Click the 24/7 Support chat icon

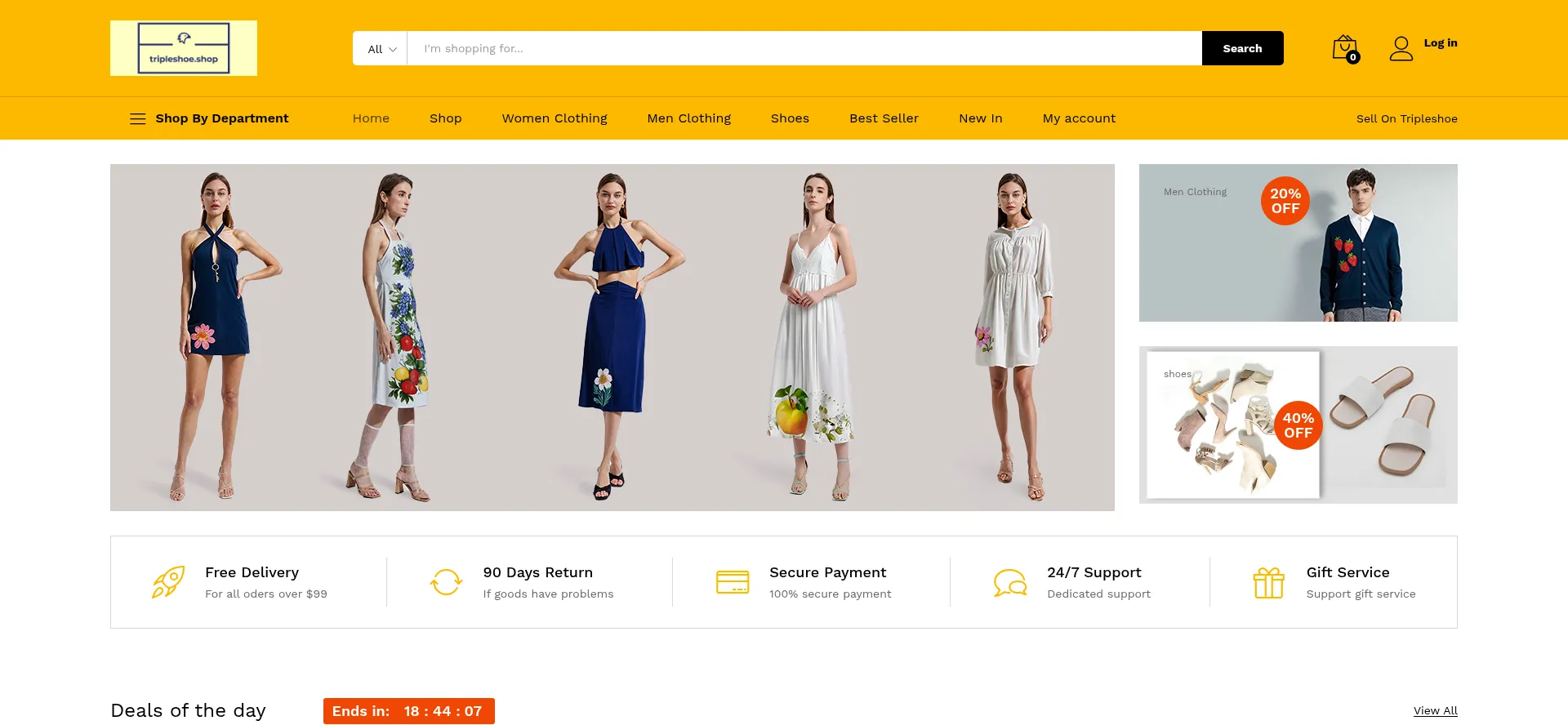coord(1009,582)
